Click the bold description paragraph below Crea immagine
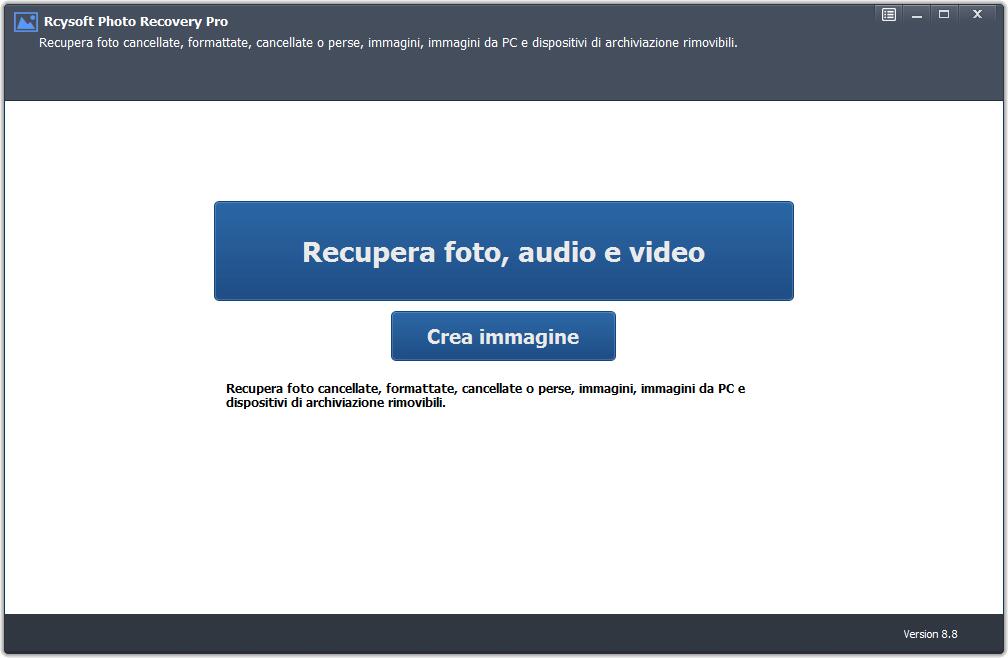 (x=486, y=396)
